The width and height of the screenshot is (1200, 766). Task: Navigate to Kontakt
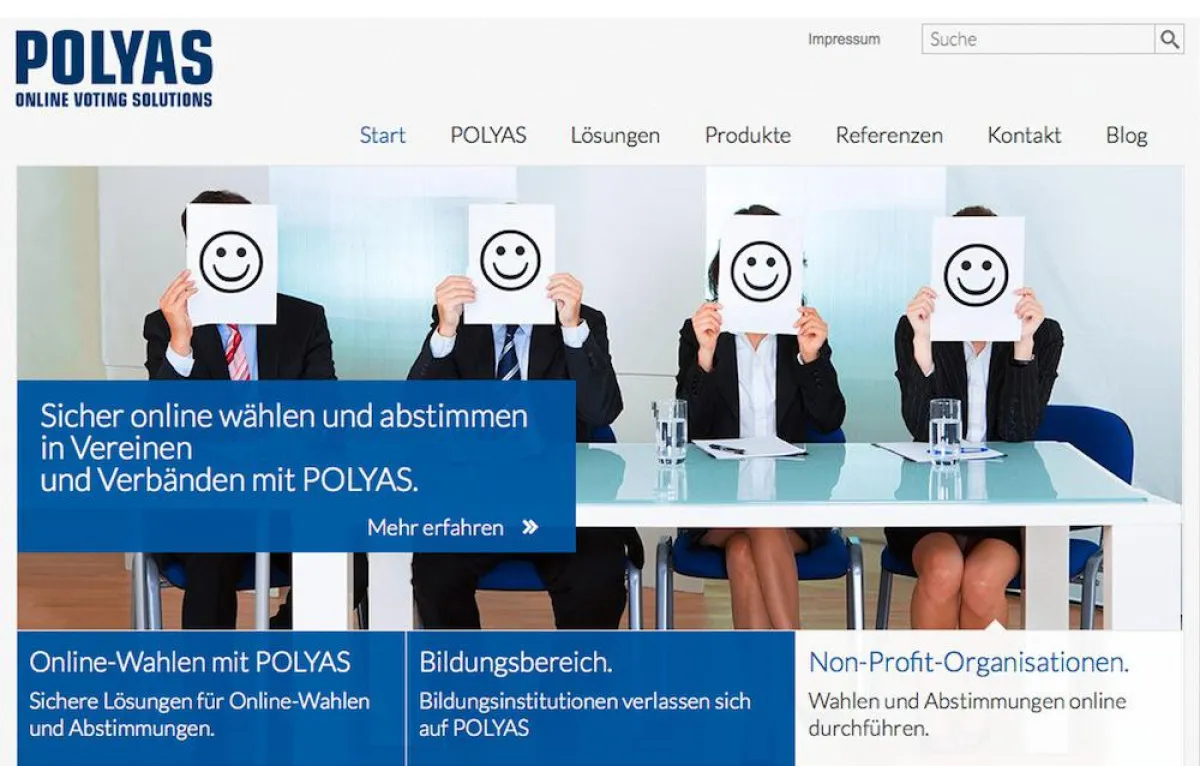1024,135
